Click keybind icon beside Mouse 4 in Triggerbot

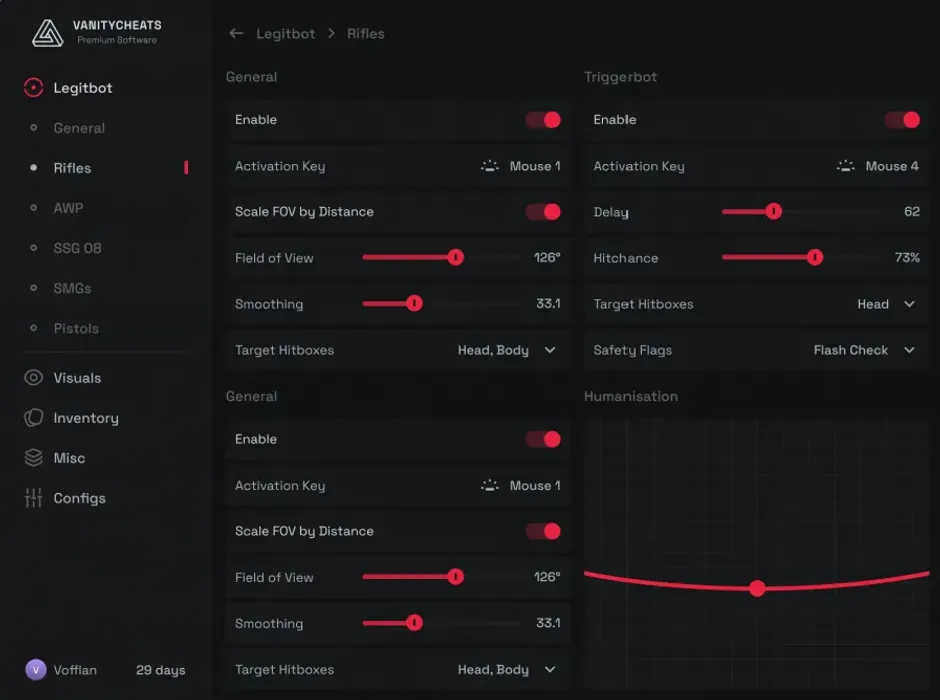coord(846,166)
